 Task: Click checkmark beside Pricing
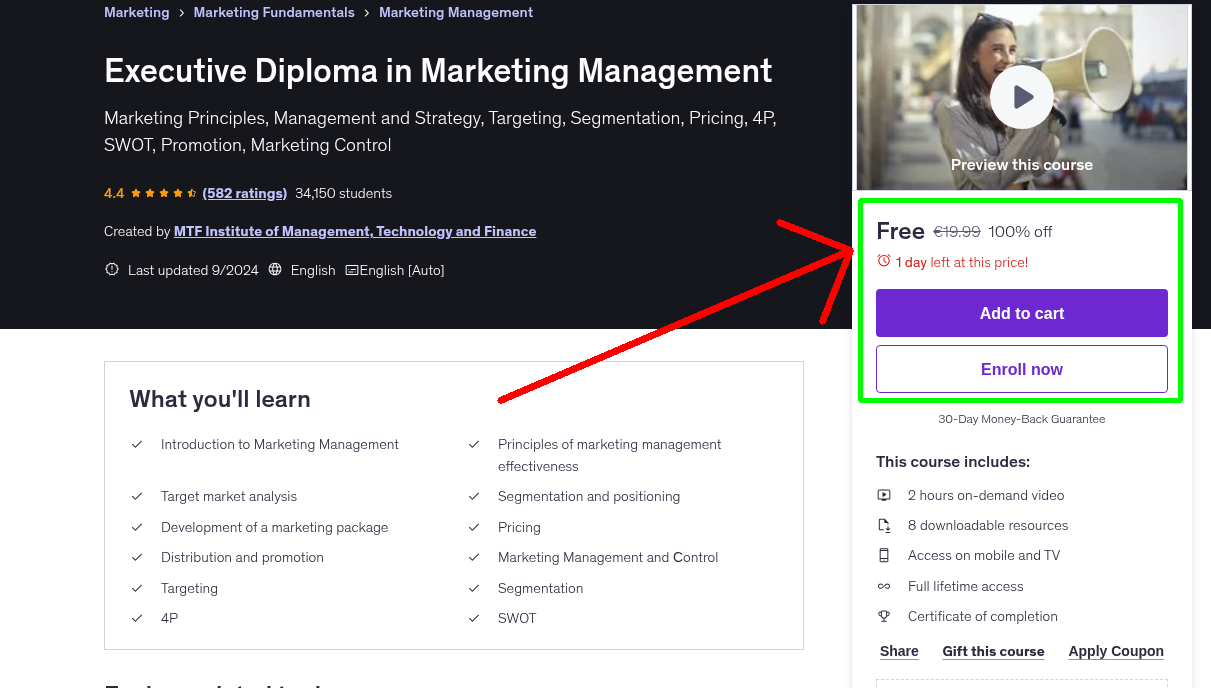point(474,527)
